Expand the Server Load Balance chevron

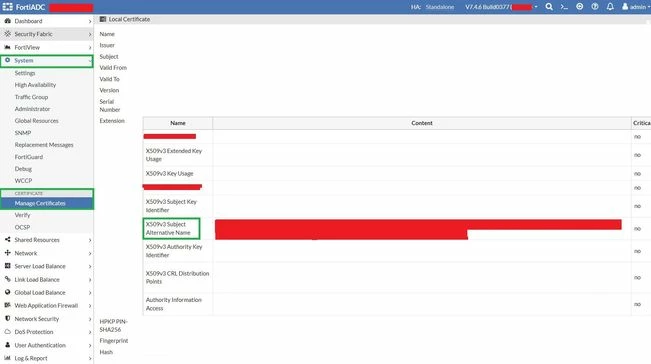click(x=90, y=266)
